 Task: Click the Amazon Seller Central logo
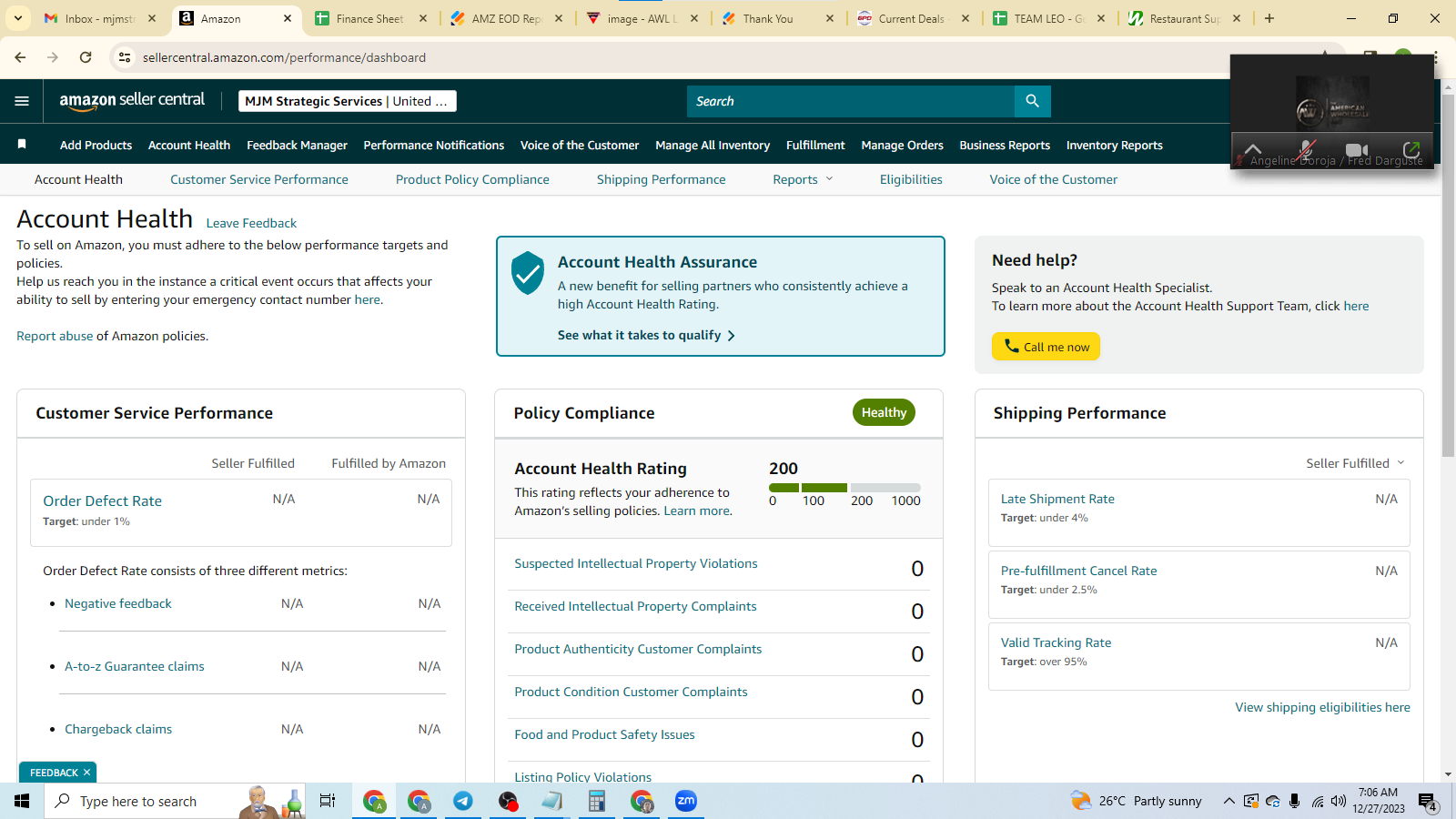point(132,101)
